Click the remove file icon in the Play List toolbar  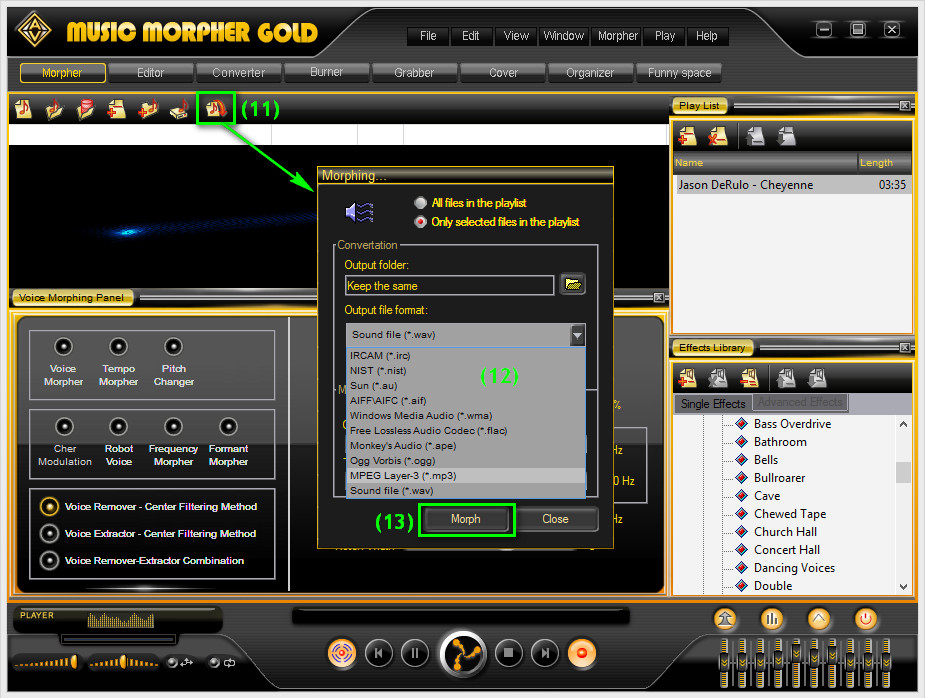point(717,137)
